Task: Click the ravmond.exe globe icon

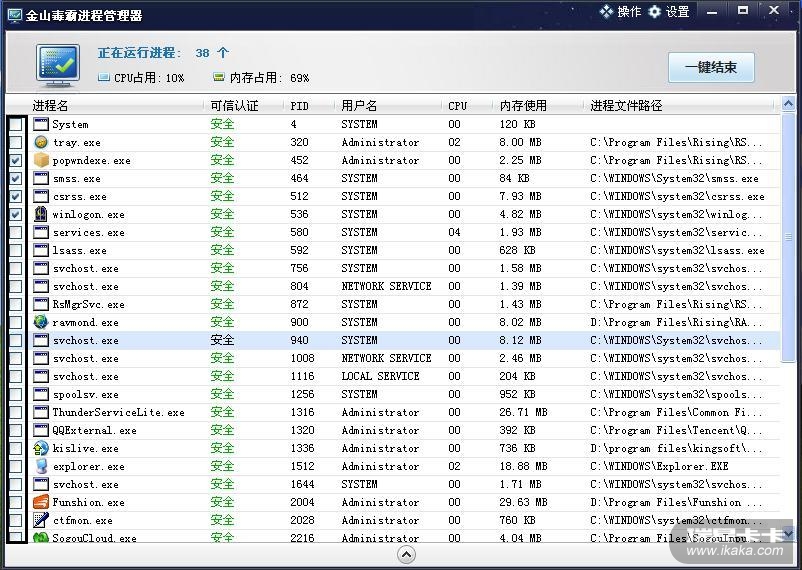Action: [x=41, y=322]
